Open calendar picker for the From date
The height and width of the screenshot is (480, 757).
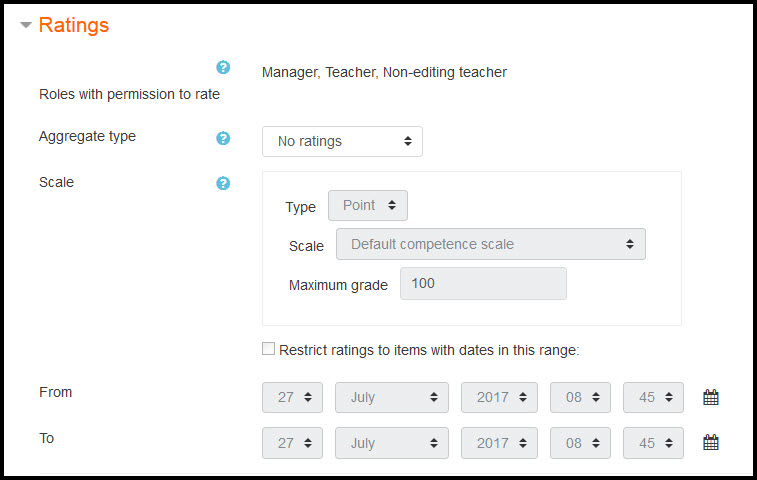[x=710, y=397]
